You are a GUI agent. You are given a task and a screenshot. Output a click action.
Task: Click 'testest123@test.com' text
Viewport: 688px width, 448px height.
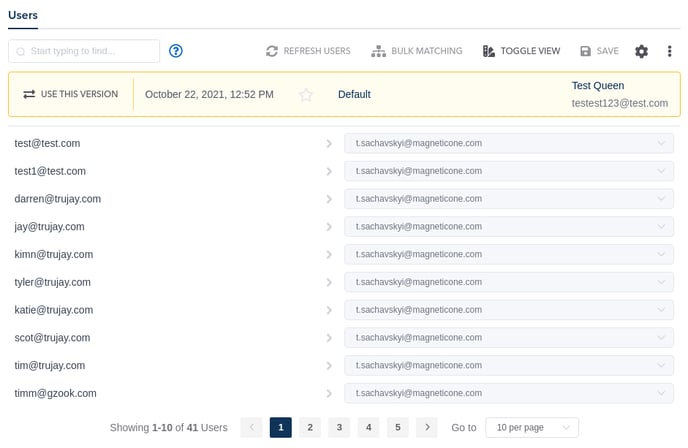coord(620,103)
